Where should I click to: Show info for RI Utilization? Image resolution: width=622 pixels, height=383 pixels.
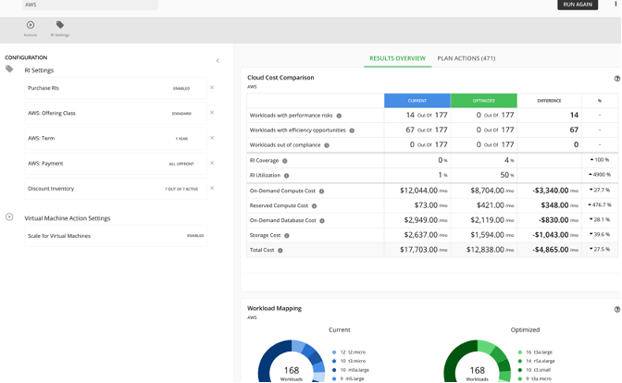point(286,176)
